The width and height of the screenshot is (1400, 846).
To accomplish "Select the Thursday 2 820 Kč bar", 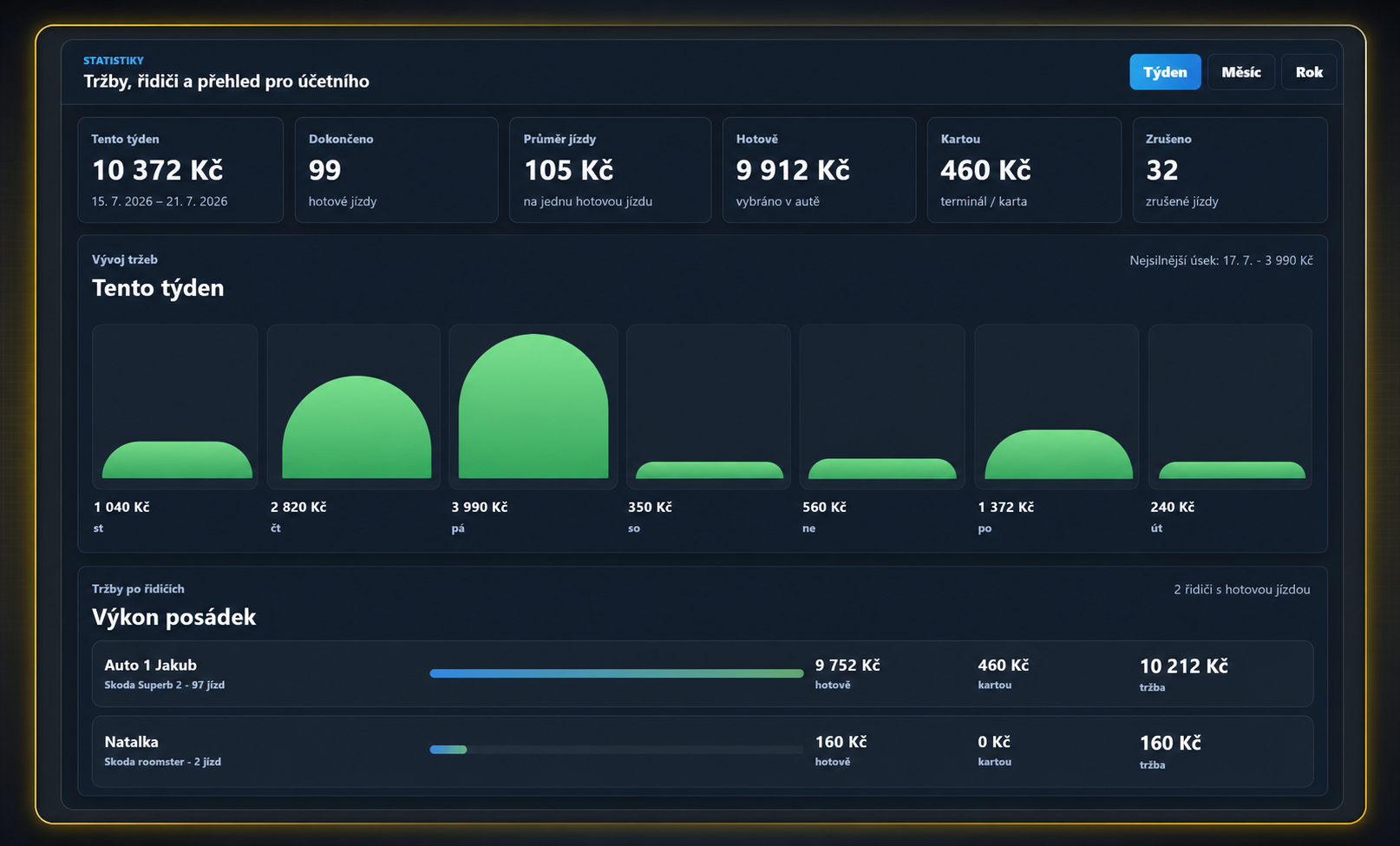I will 357,427.
